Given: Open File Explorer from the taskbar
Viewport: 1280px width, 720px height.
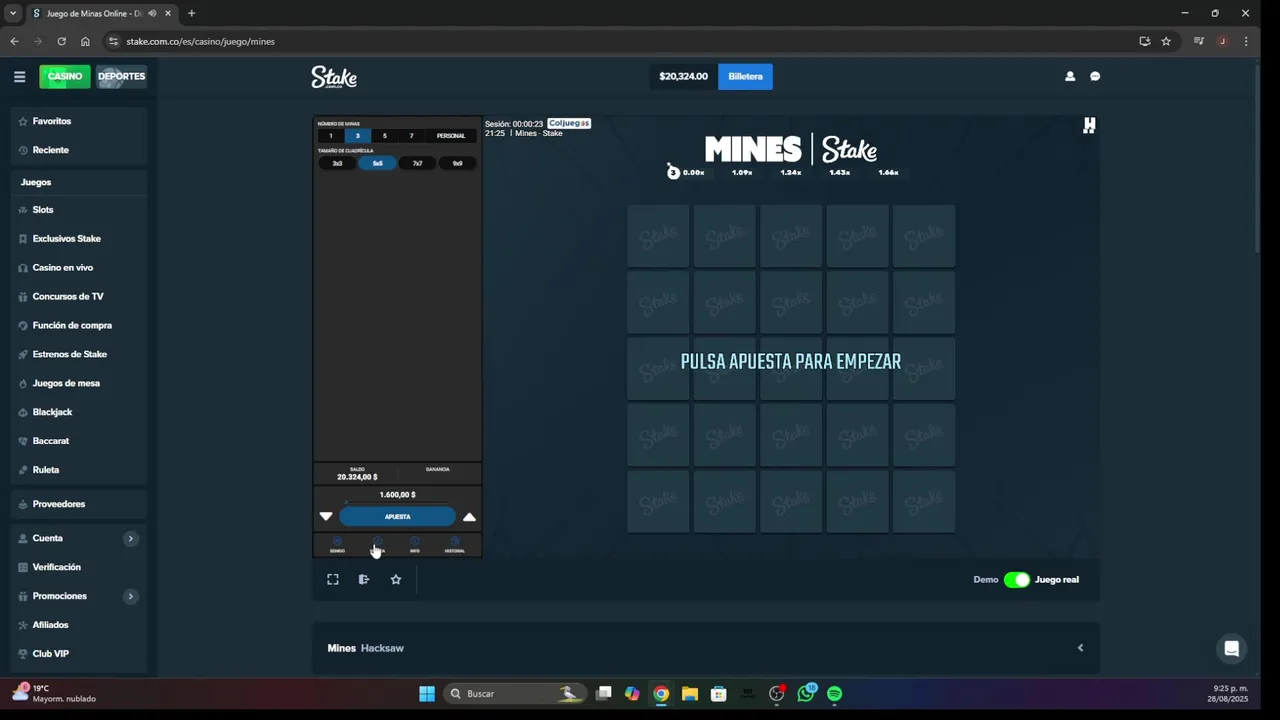Looking at the screenshot, I should point(690,693).
